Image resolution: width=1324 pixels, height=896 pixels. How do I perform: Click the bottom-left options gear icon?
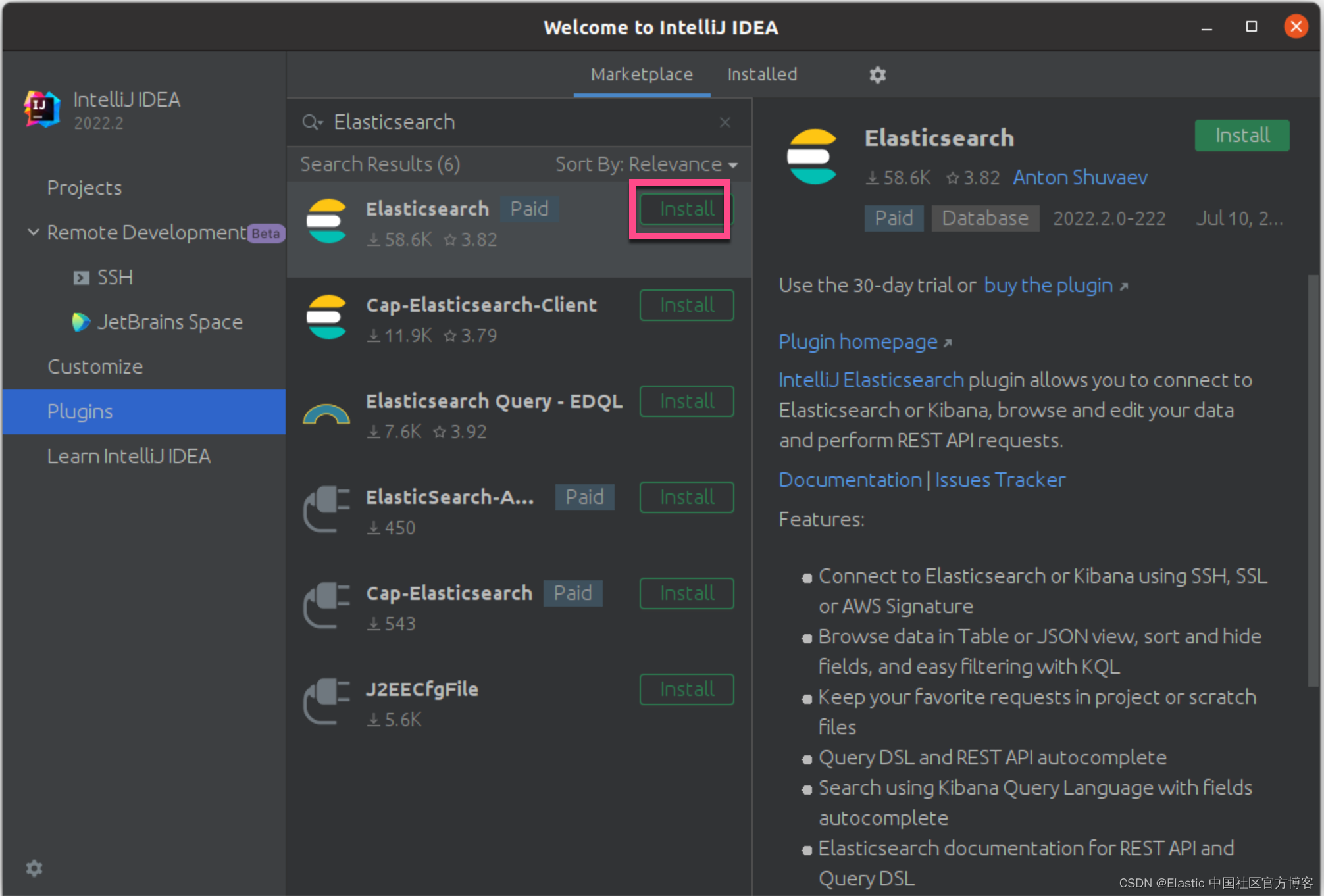click(x=34, y=868)
